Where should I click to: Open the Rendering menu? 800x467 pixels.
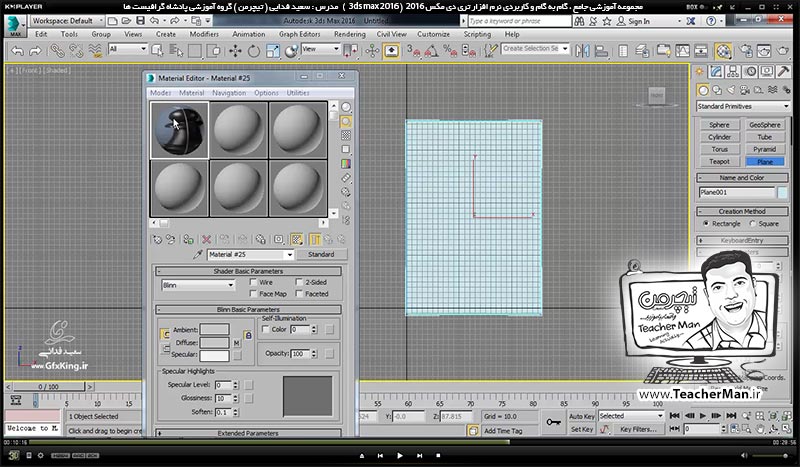coord(349,34)
